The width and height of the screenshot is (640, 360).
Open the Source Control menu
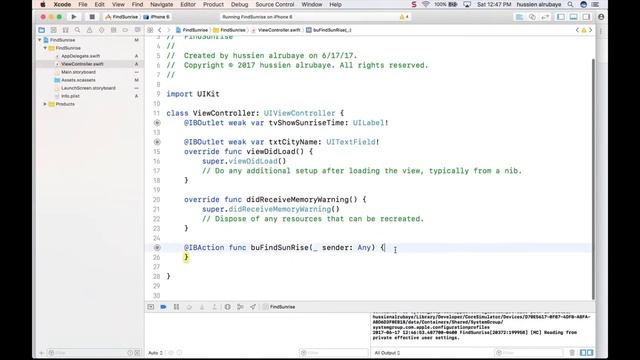click(x=275, y=4)
